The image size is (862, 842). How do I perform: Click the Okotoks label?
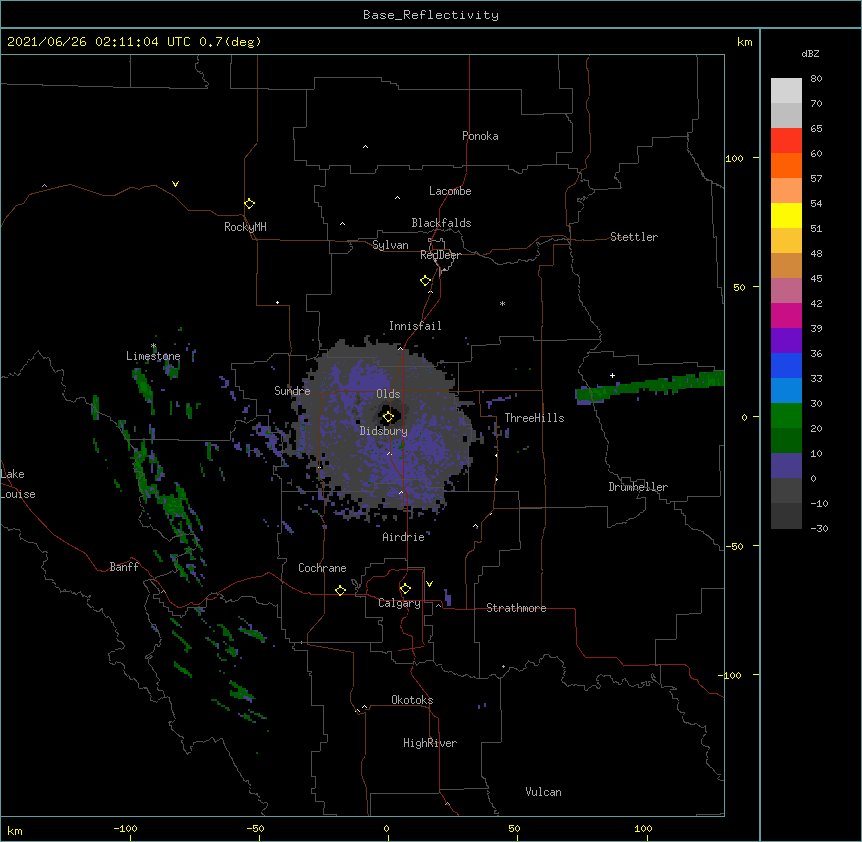(x=412, y=700)
